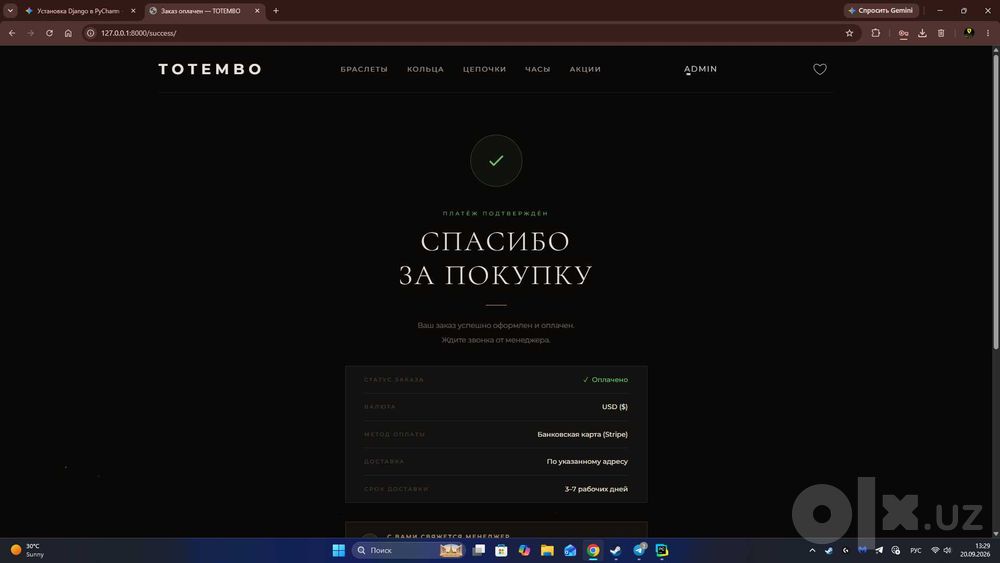Open the Chrome profile avatar
Image resolution: width=1000 pixels, height=563 pixels.
click(x=969, y=33)
